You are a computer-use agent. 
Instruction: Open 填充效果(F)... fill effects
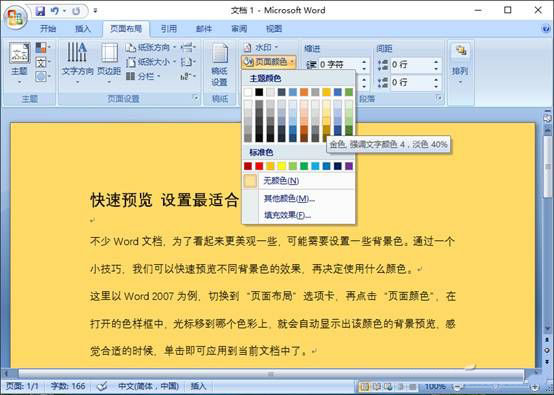[x=299, y=215]
